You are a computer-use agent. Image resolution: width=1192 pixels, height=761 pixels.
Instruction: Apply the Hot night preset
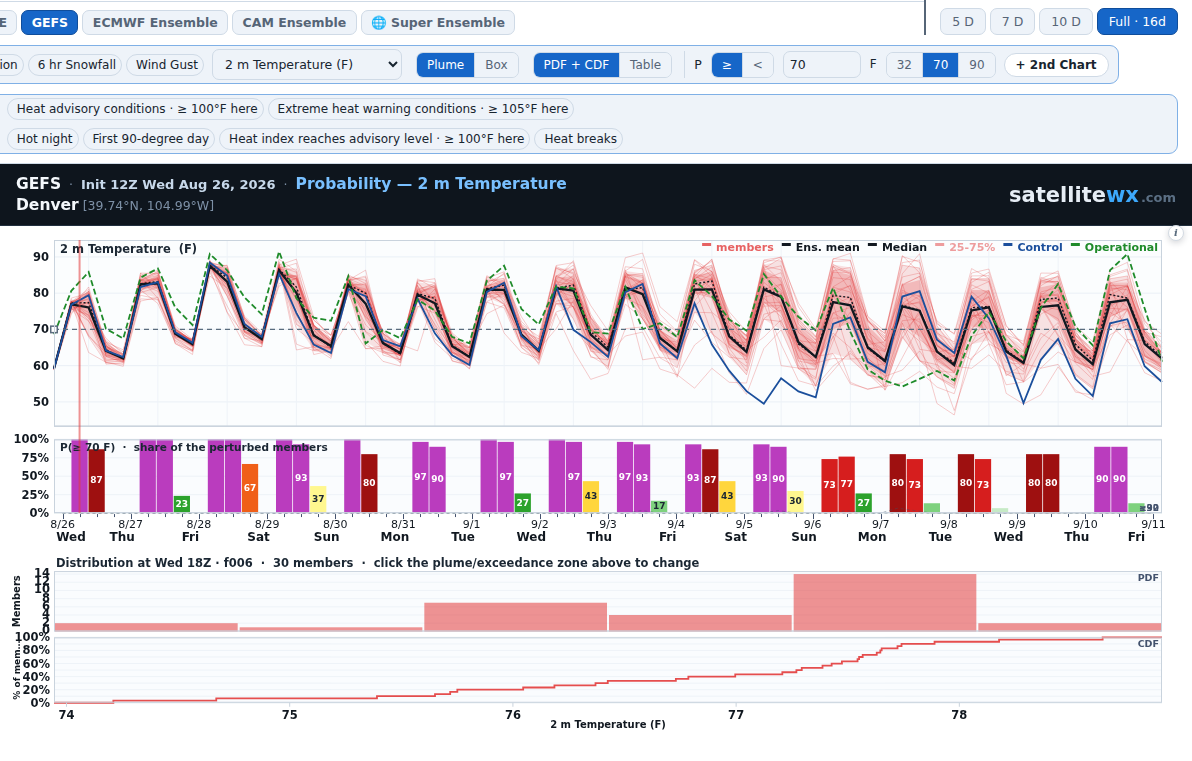[44, 138]
